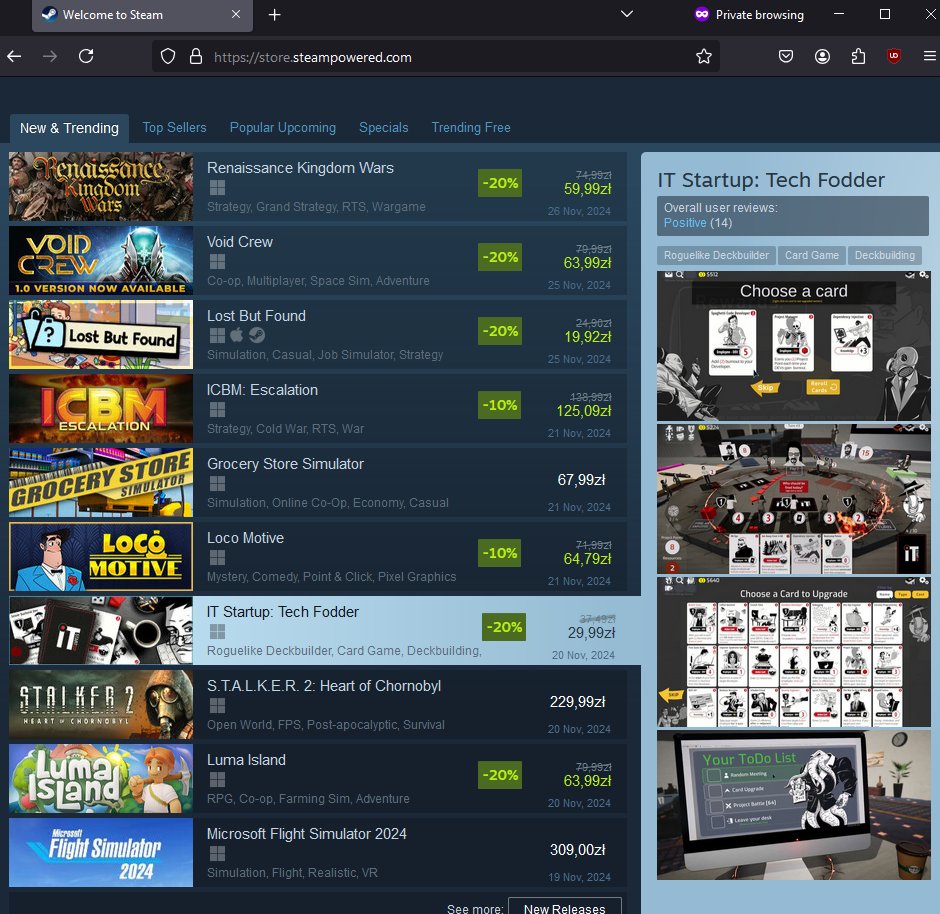Click Windows icon under Renaissance Kingdom Wars
The height and width of the screenshot is (914, 940).
click(218, 188)
